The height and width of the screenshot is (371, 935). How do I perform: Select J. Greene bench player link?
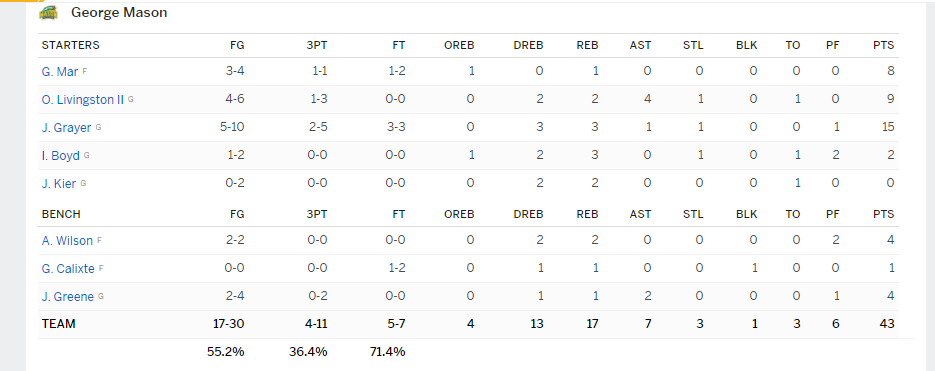[68, 297]
